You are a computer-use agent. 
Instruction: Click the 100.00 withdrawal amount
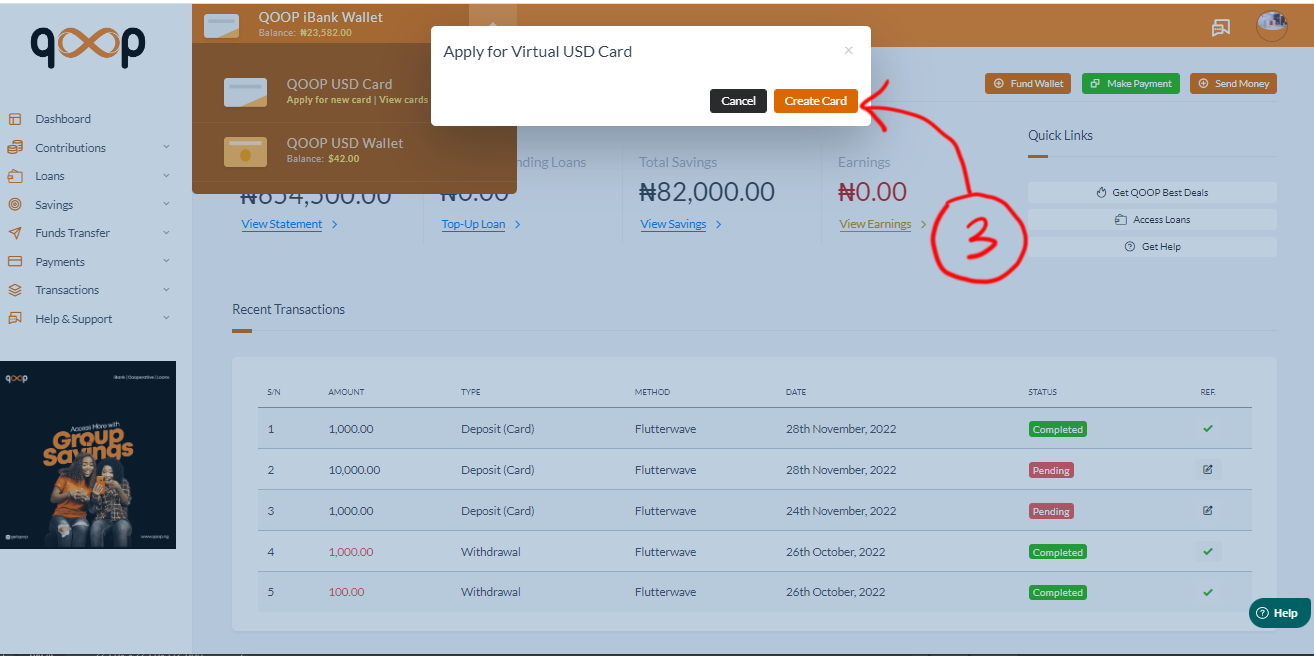tap(346, 592)
